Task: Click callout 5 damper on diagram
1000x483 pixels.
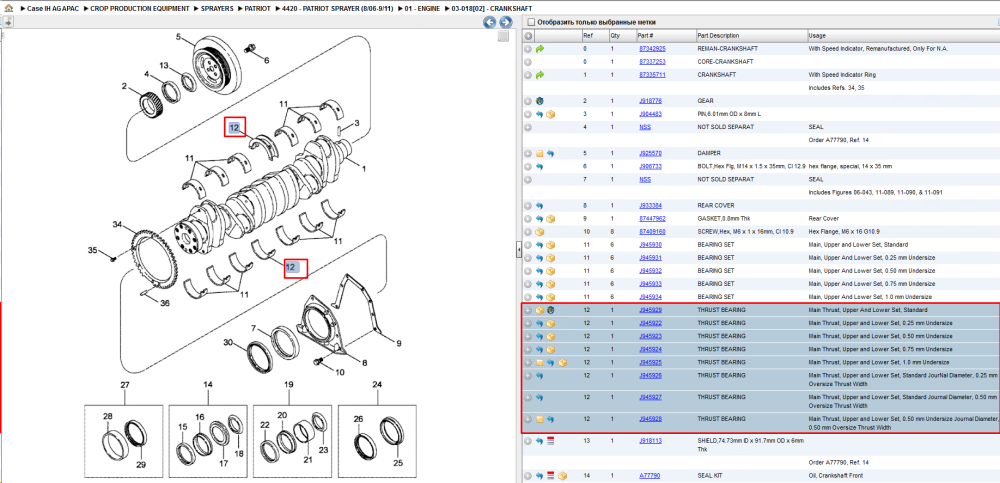Action: click(x=179, y=36)
